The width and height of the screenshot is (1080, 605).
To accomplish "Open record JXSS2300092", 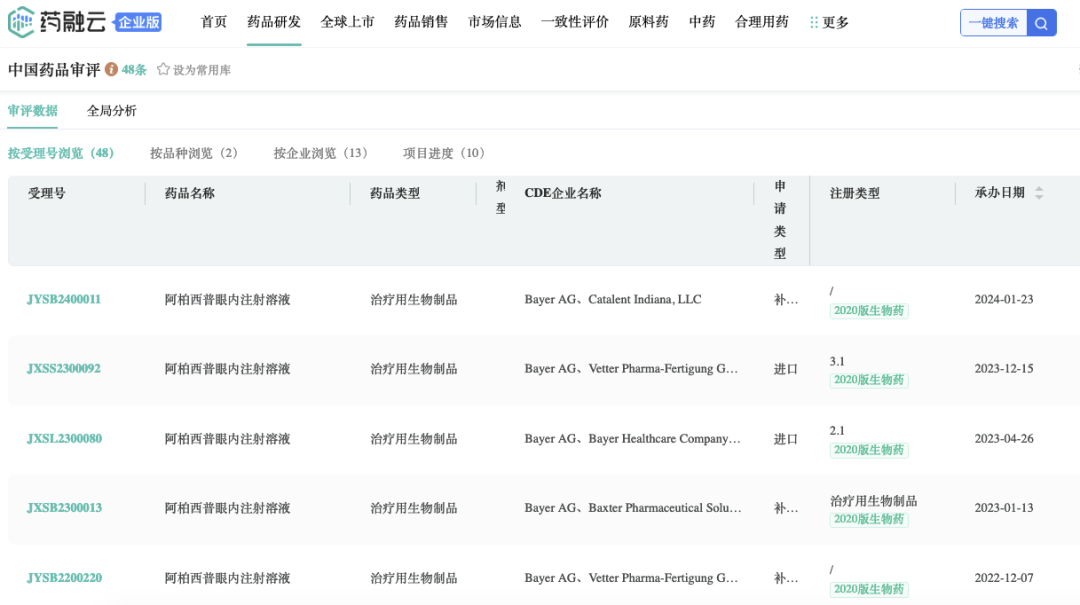I will click(64, 369).
